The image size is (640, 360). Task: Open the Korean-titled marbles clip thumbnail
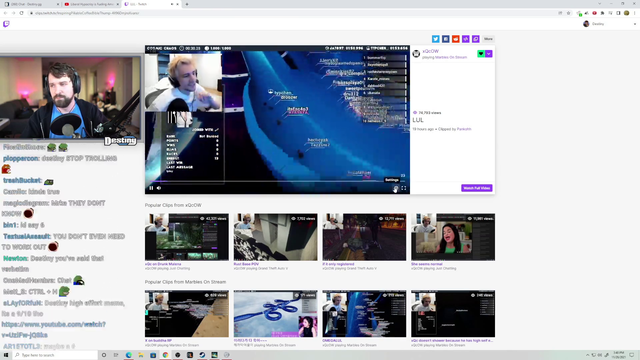(x=276, y=313)
